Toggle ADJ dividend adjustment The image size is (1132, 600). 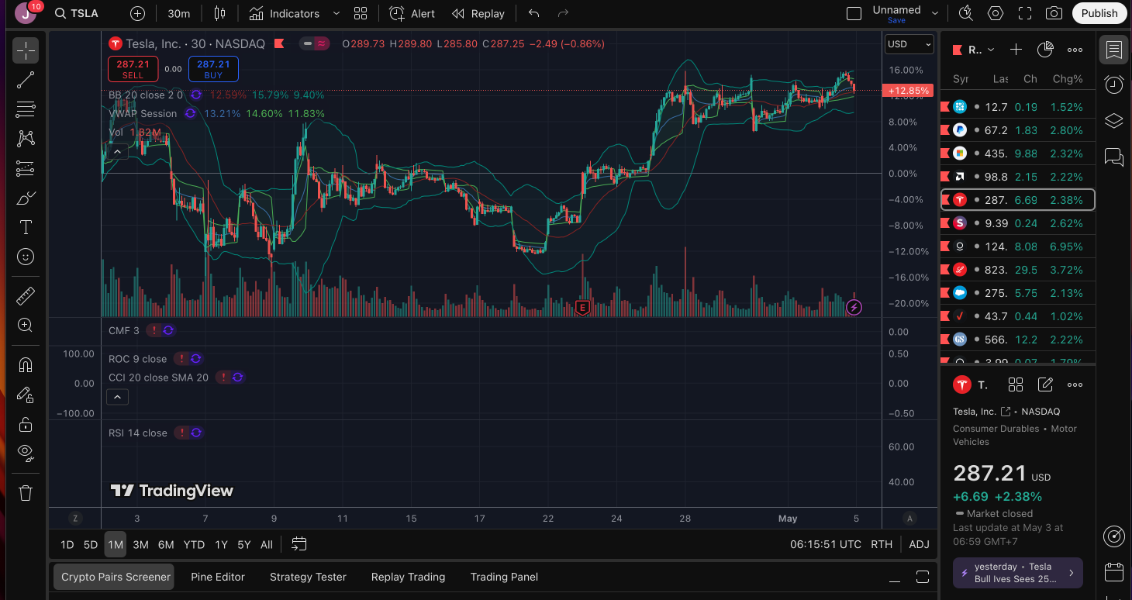(x=919, y=544)
